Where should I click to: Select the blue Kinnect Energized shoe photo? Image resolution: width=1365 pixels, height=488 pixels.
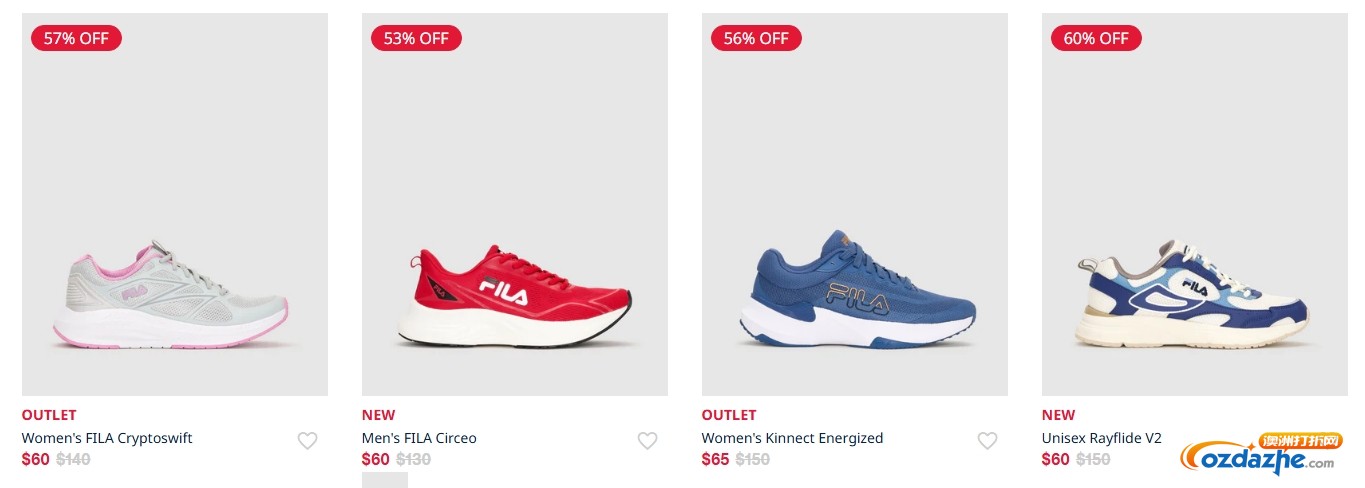pos(855,290)
